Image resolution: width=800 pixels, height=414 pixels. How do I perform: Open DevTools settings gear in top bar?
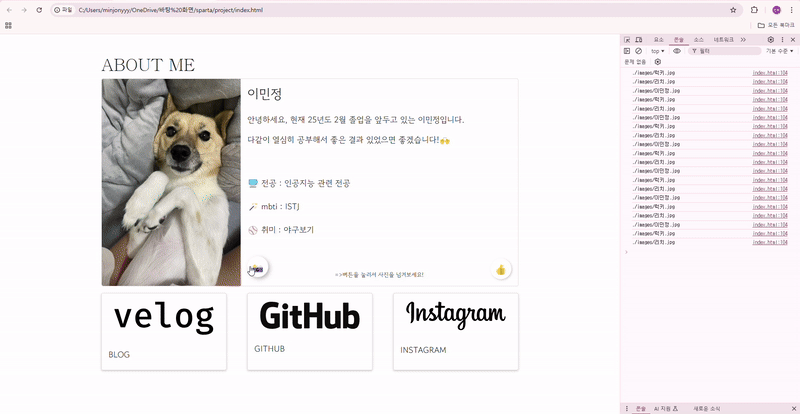[770, 39]
